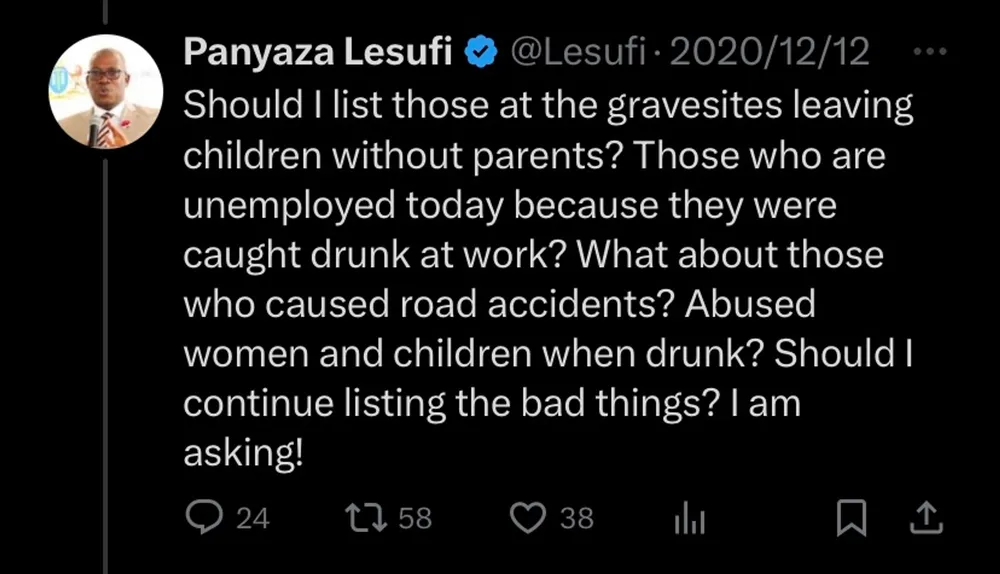Click the reply speech bubble icon

204,517
